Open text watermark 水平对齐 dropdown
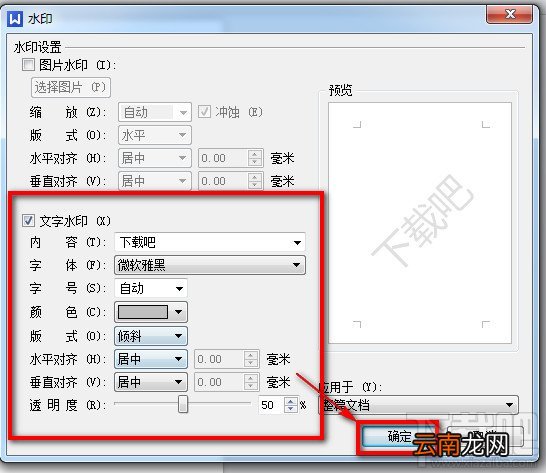The image size is (546, 473). [150, 359]
